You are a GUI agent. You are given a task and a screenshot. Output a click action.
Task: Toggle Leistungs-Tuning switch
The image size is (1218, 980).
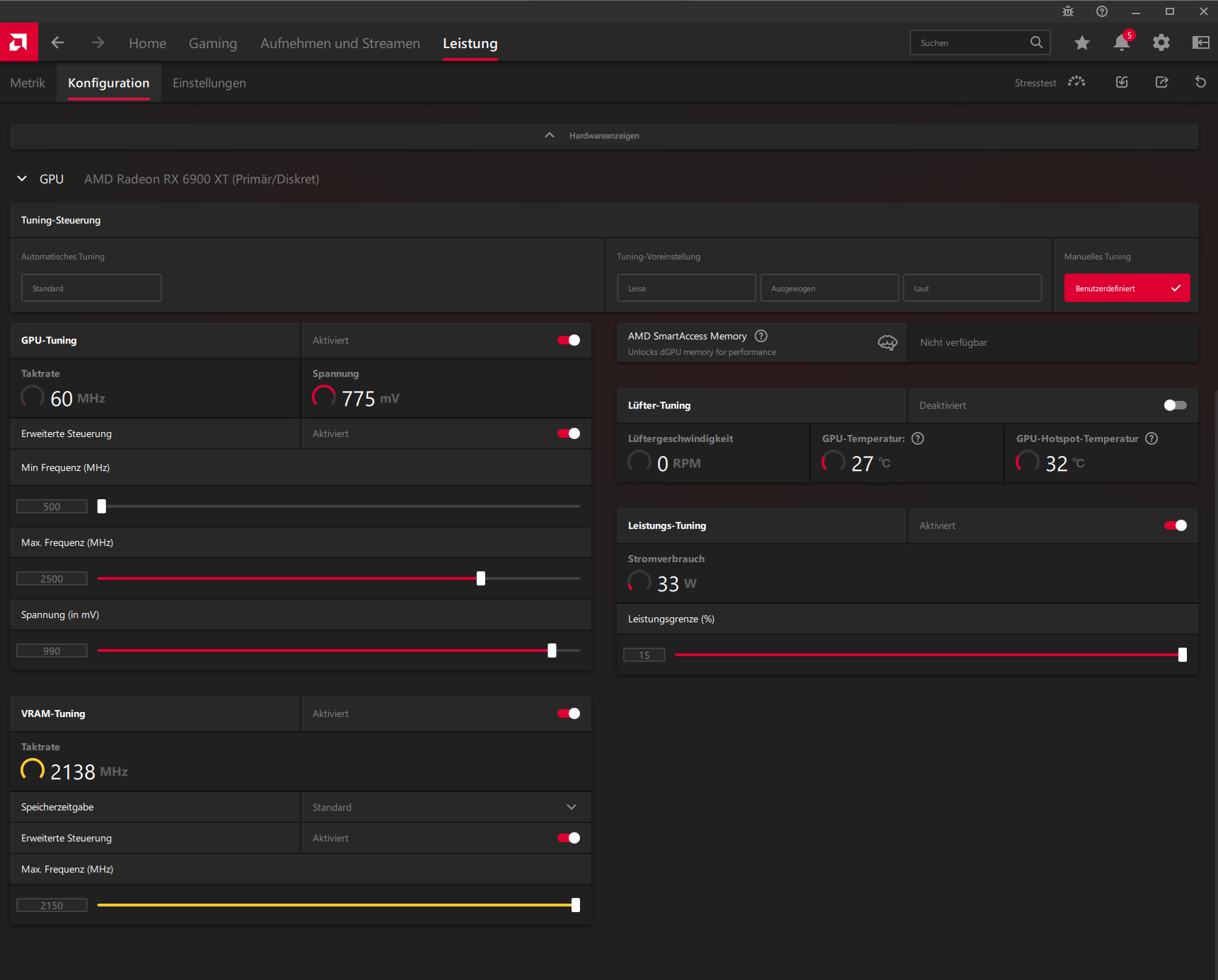click(1176, 525)
